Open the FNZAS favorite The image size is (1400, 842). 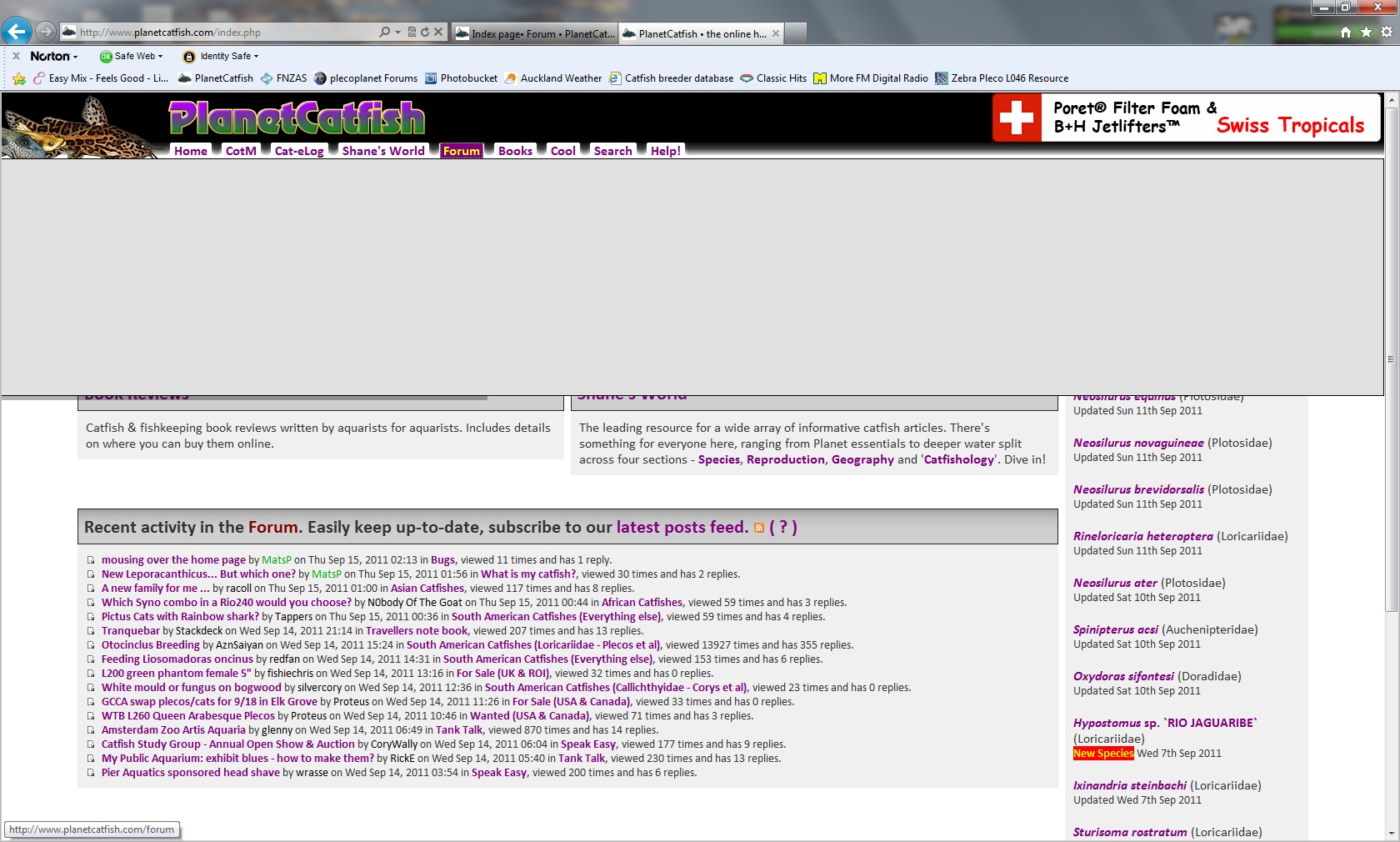coord(283,78)
